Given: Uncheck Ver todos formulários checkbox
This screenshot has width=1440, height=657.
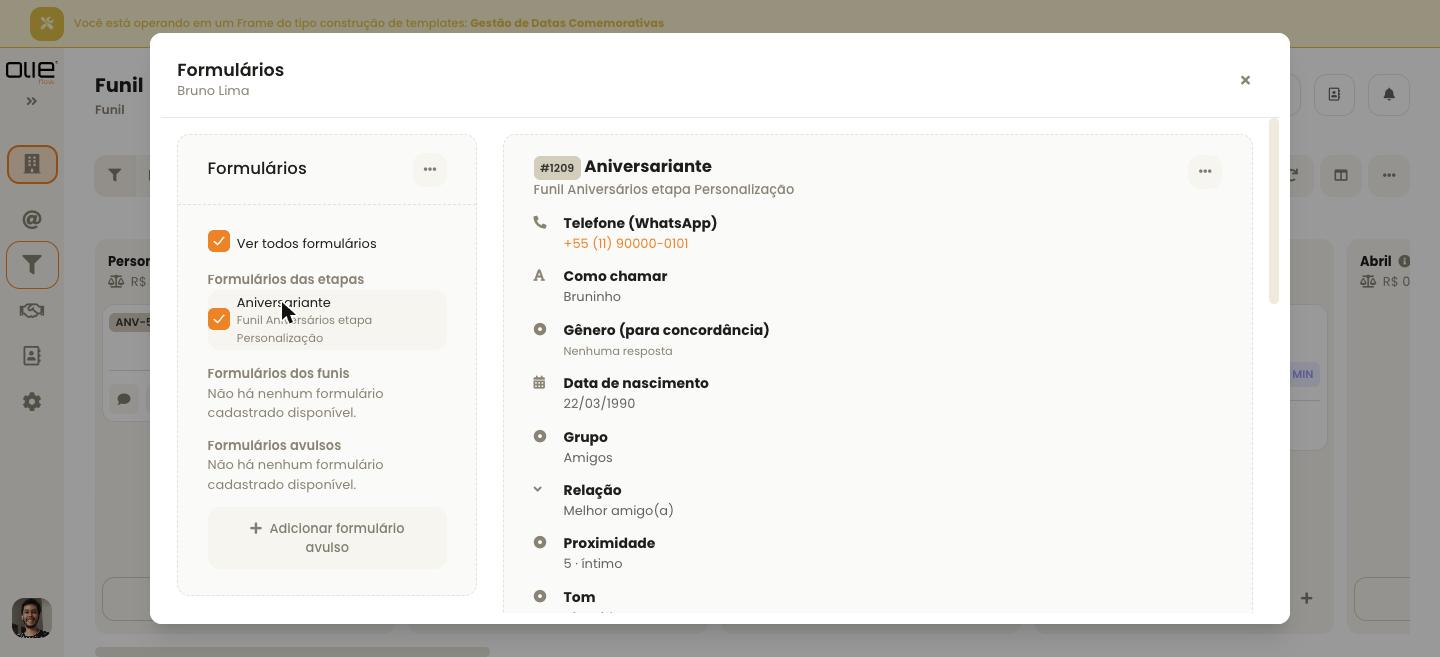Looking at the screenshot, I should coord(219,241).
